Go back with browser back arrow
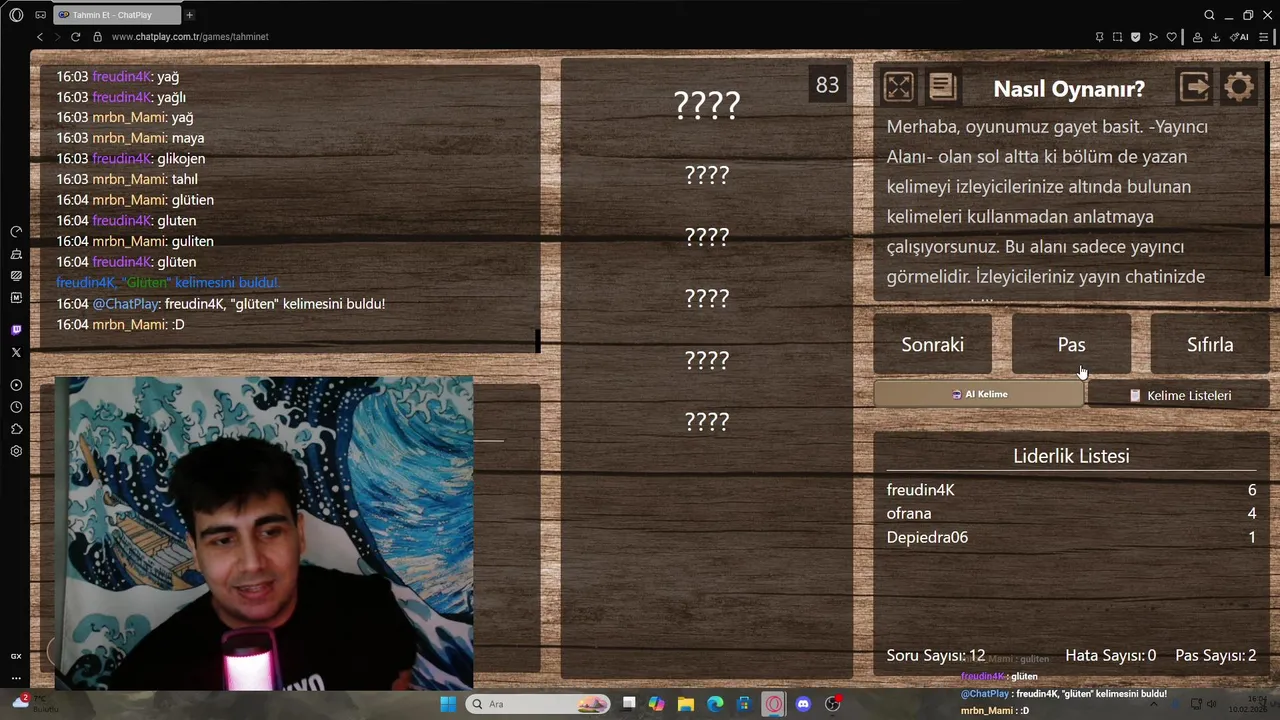Image resolution: width=1280 pixels, height=720 pixels. (x=39, y=37)
